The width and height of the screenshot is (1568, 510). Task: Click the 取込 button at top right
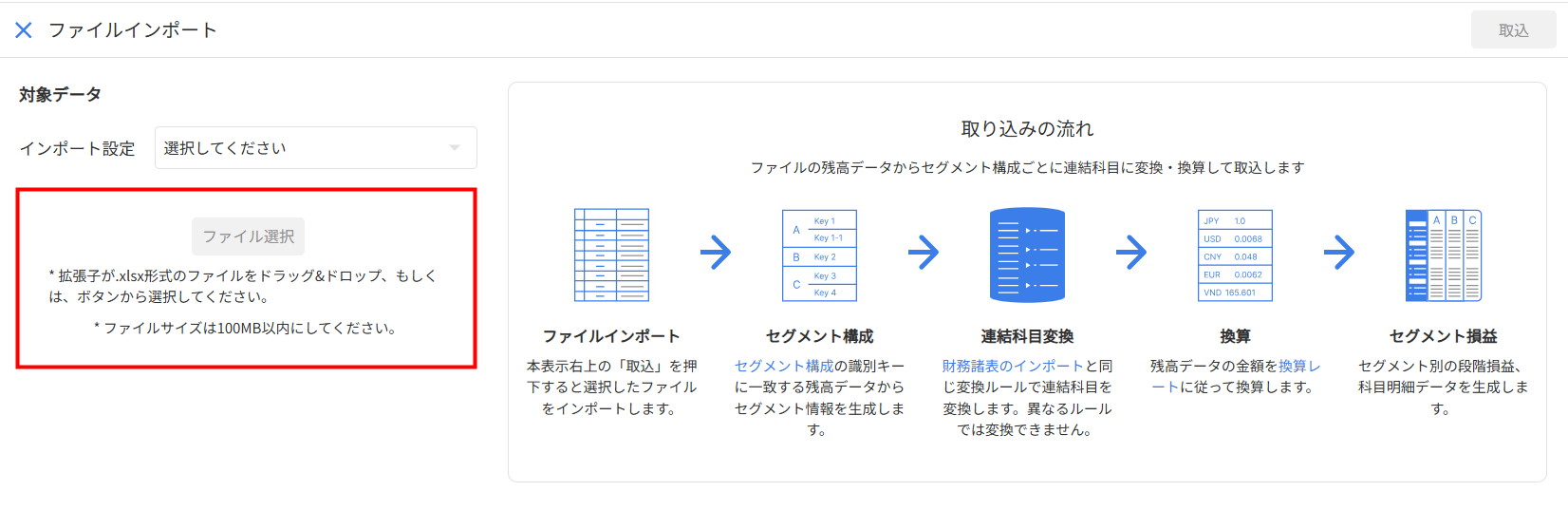click(1513, 30)
